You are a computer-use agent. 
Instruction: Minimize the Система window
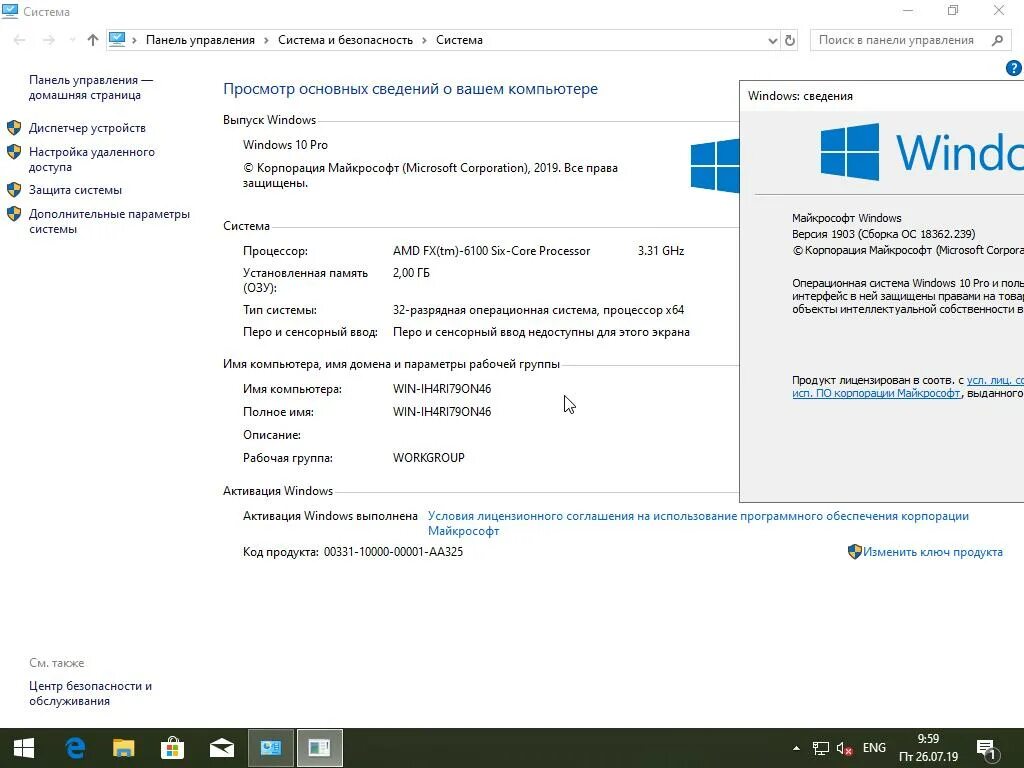(908, 10)
